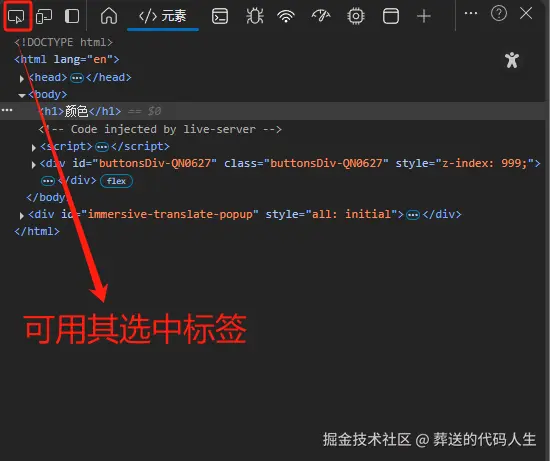The height and width of the screenshot is (461, 550).
Task: Collapse the body element node
Action: pos(22,95)
